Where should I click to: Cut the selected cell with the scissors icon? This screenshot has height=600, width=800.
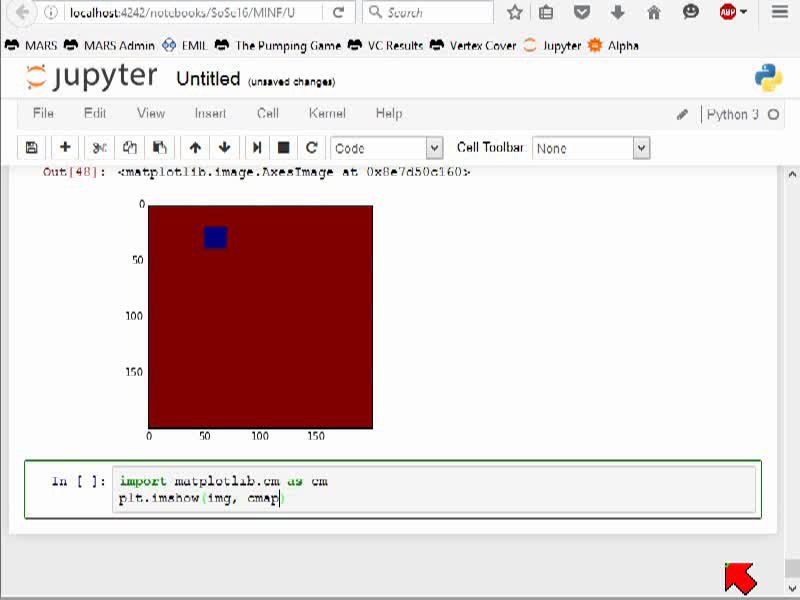pyautogui.click(x=99, y=147)
